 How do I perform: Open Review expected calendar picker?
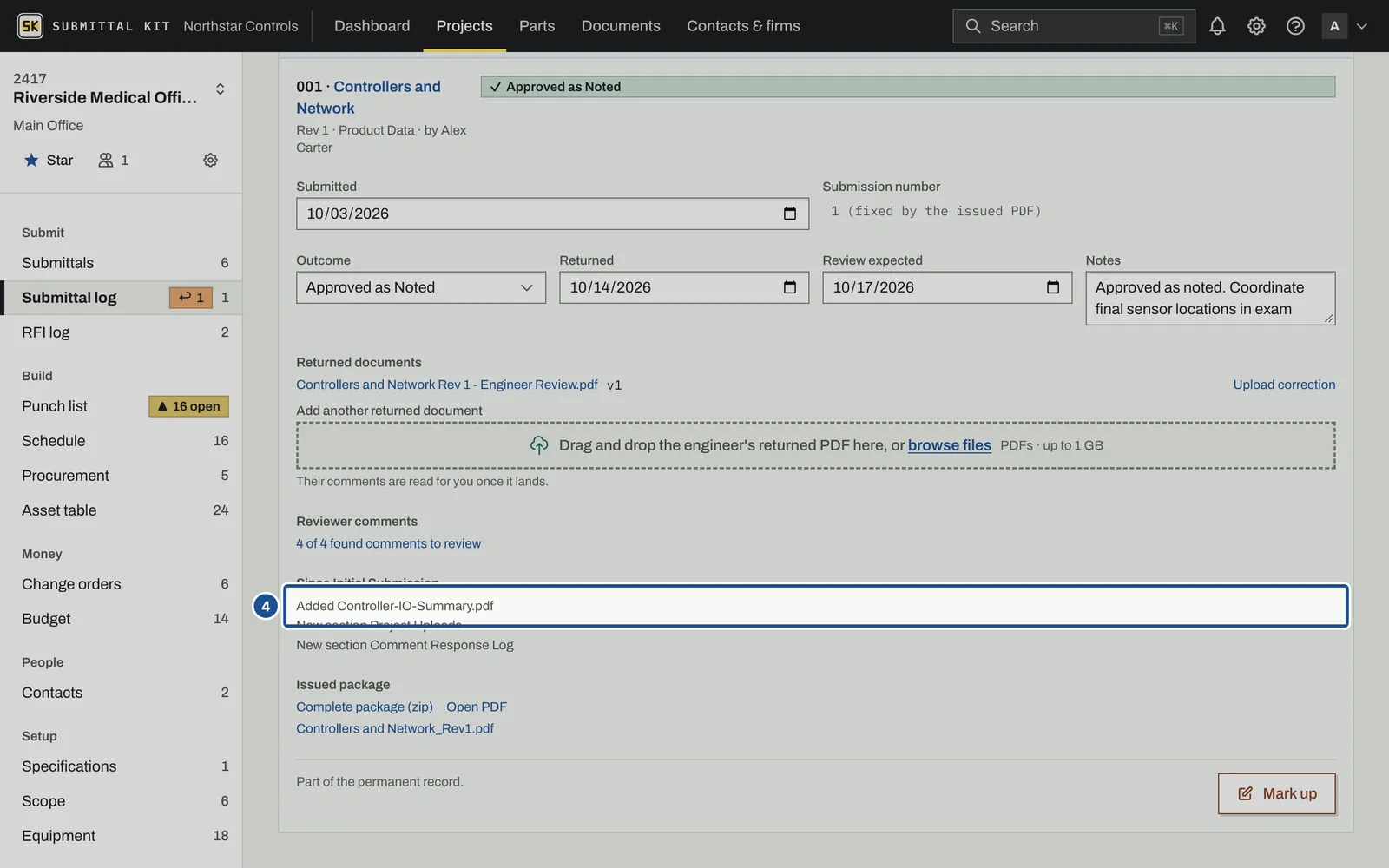click(1053, 287)
